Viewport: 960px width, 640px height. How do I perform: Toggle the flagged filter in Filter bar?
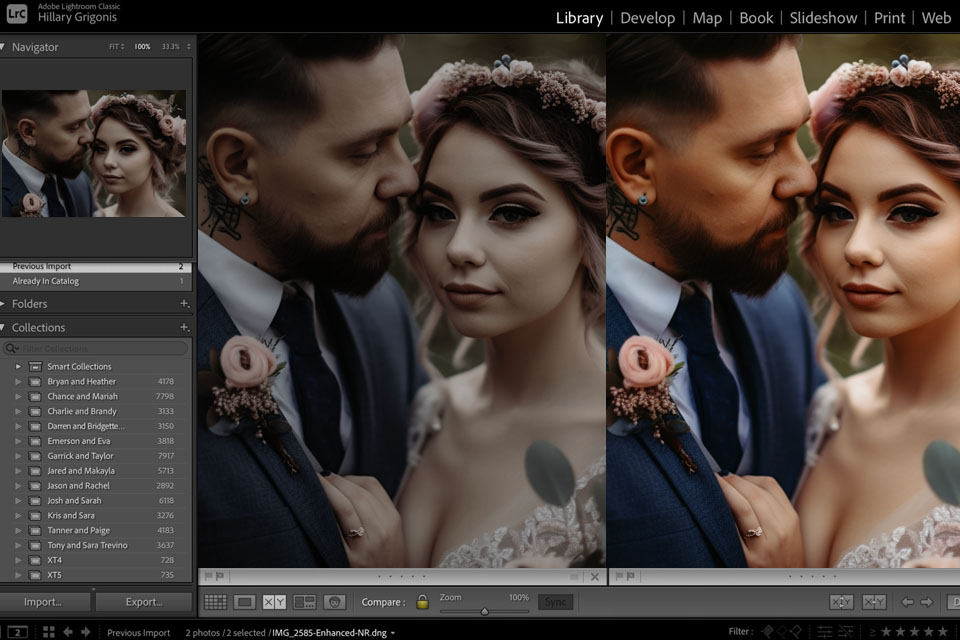(767, 631)
